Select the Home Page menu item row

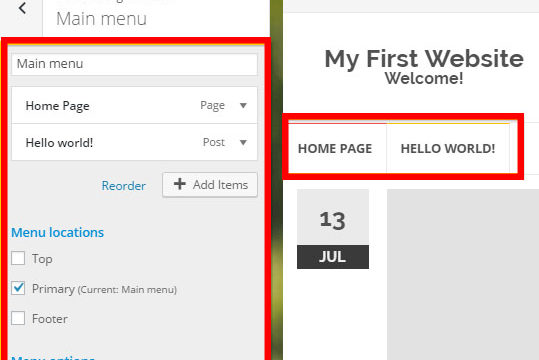[x=134, y=105]
